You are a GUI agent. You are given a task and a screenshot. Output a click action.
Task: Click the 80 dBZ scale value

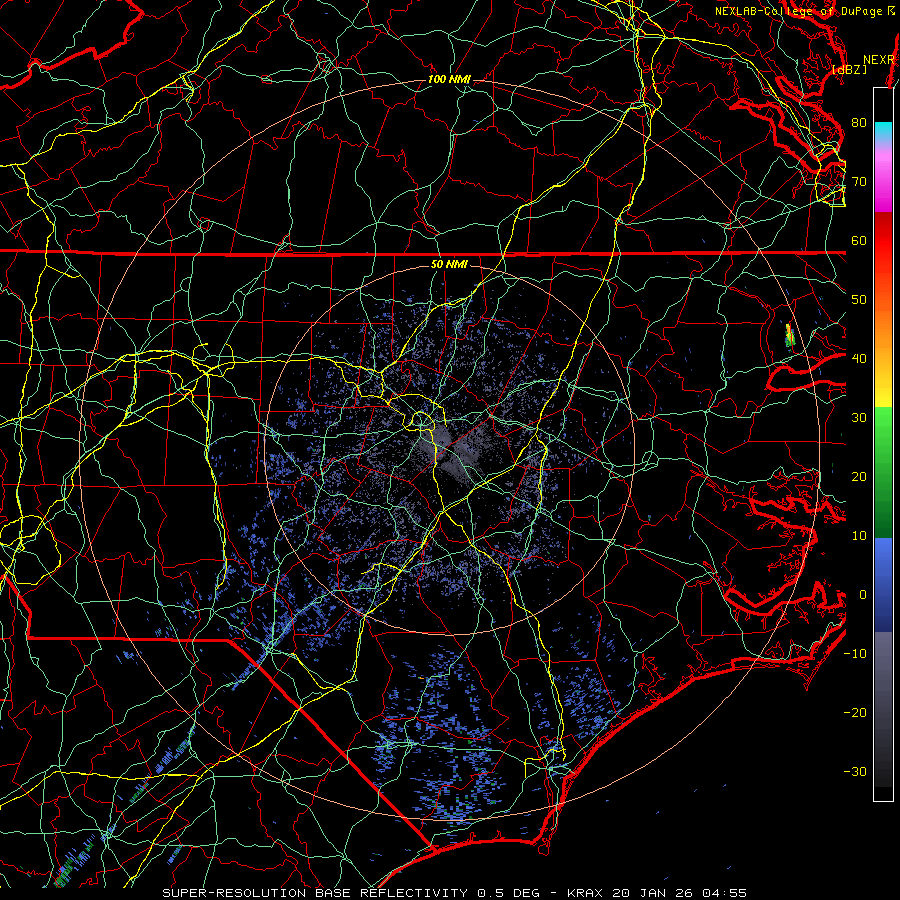click(x=859, y=122)
